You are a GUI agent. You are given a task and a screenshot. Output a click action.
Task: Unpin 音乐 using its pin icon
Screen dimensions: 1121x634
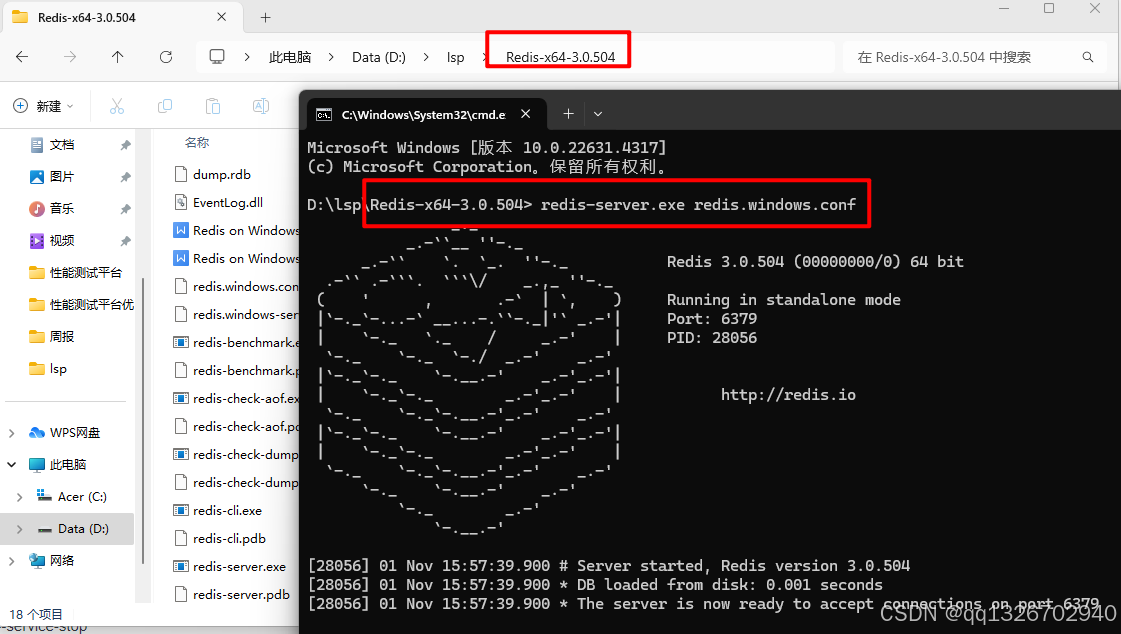pos(125,209)
